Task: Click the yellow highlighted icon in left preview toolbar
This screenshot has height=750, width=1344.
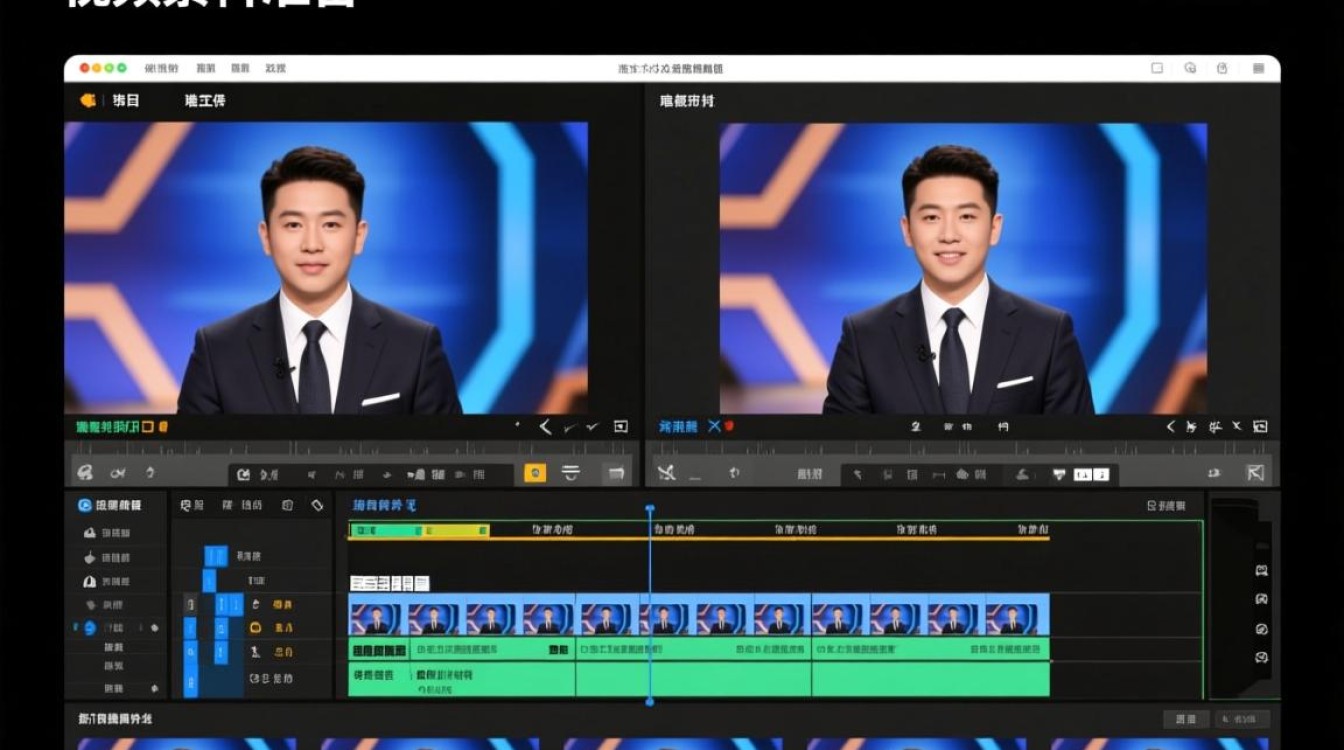Action: click(x=535, y=473)
